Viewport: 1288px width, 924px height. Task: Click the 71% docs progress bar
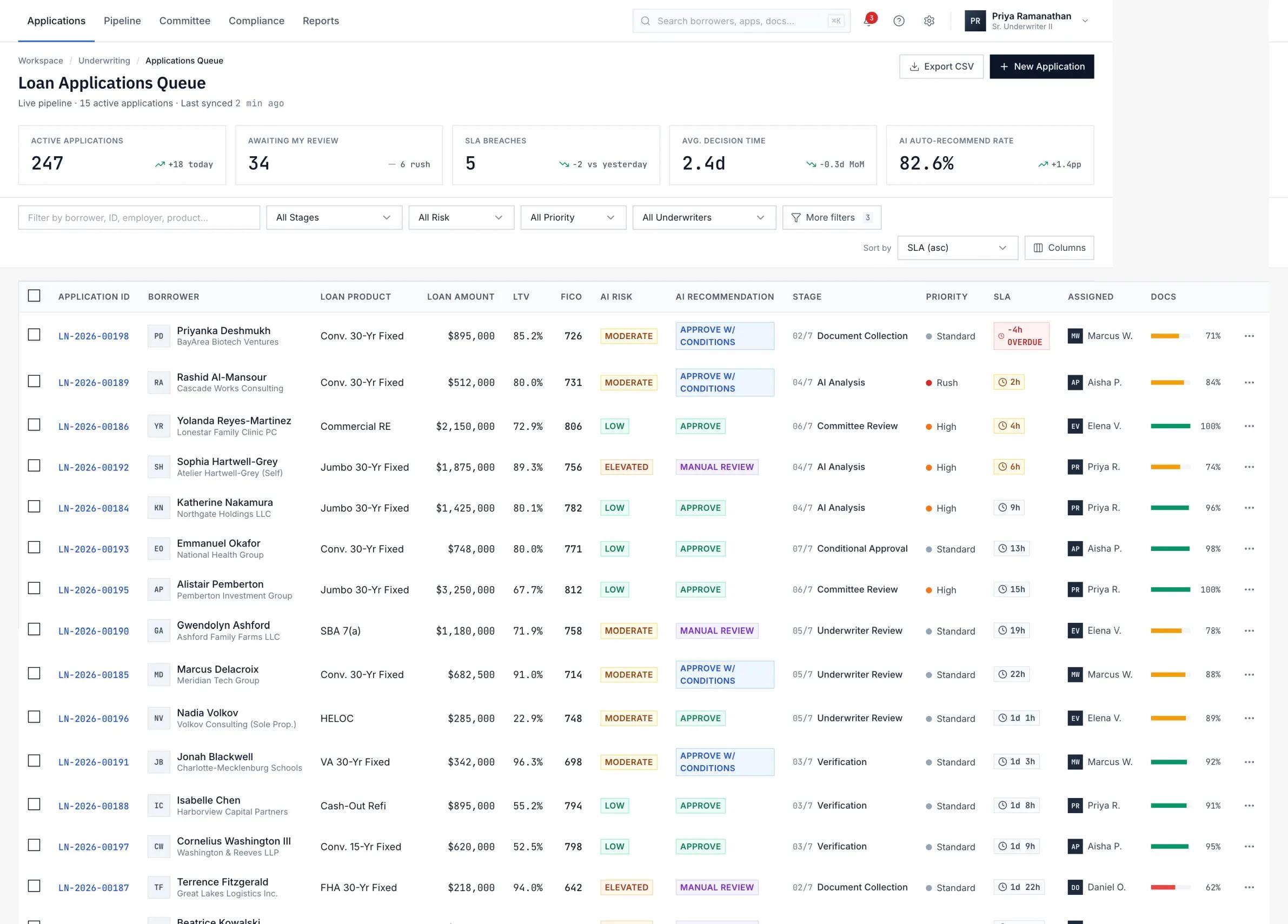click(x=1170, y=336)
